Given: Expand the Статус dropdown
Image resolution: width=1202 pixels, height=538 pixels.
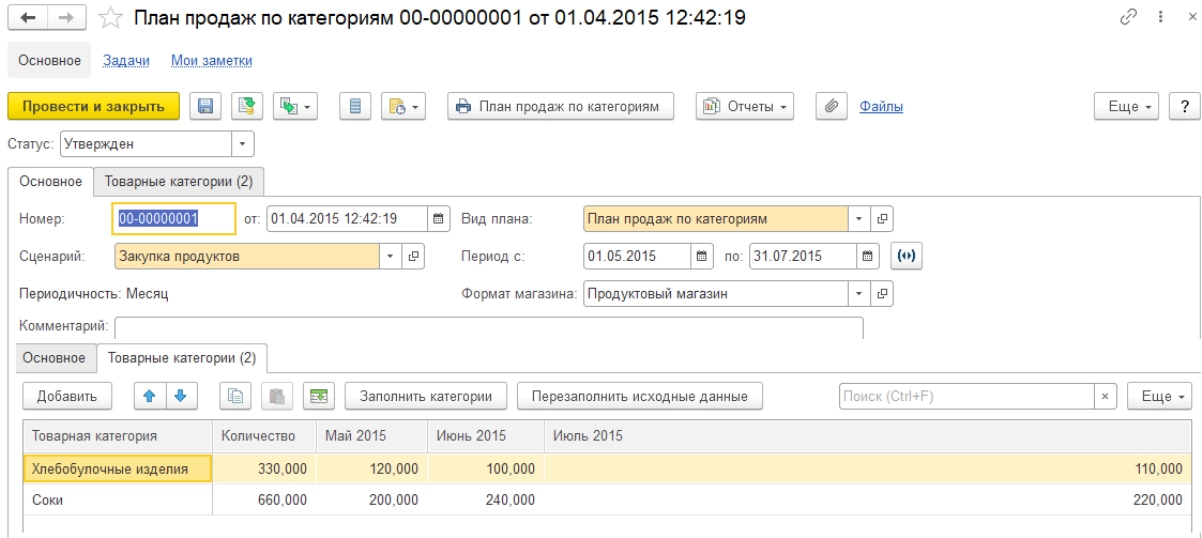Looking at the screenshot, I should tap(243, 143).
